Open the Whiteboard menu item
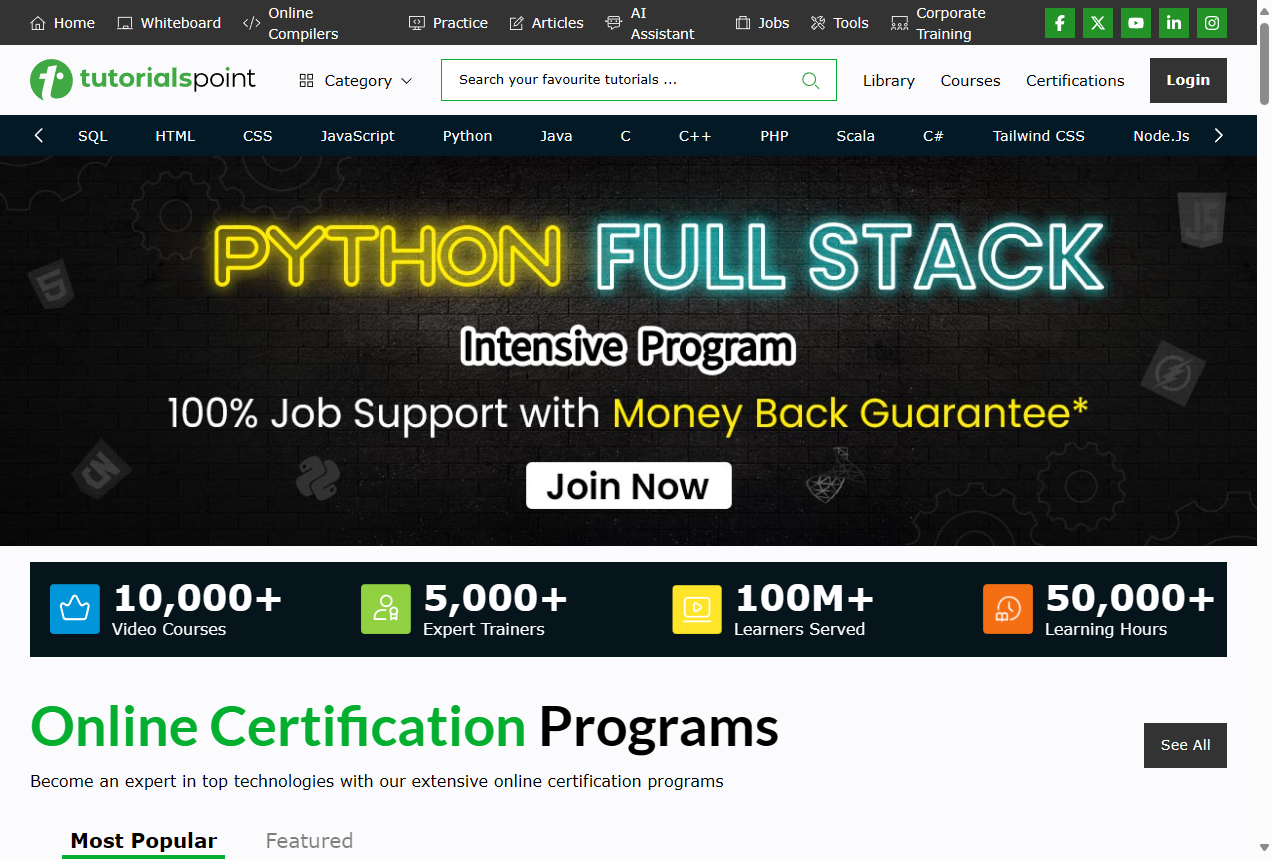Image resolution: width=1272 pixels, height=859 pixels. 169,23
